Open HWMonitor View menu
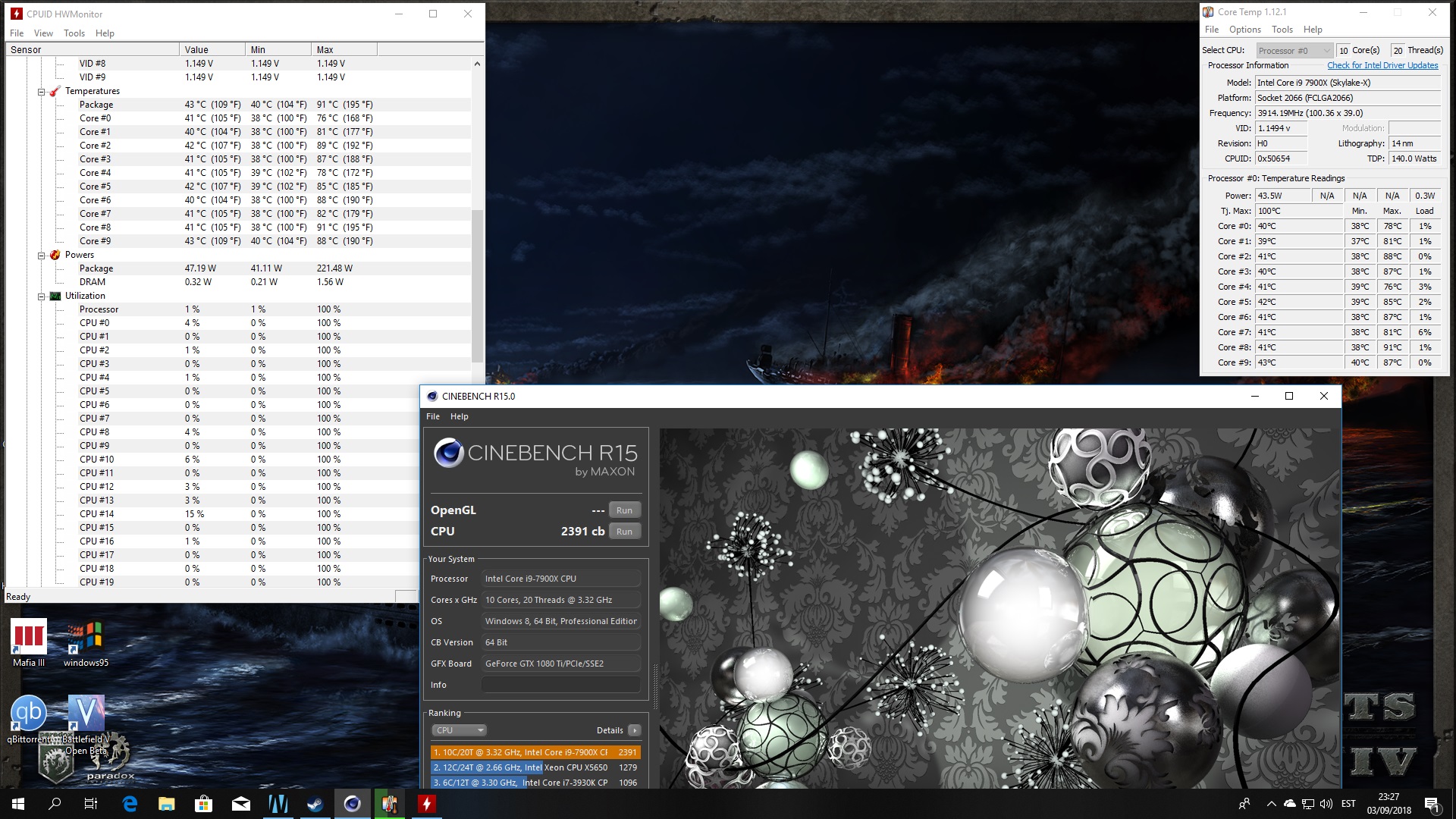The image size is (1456, 819). 43,33
